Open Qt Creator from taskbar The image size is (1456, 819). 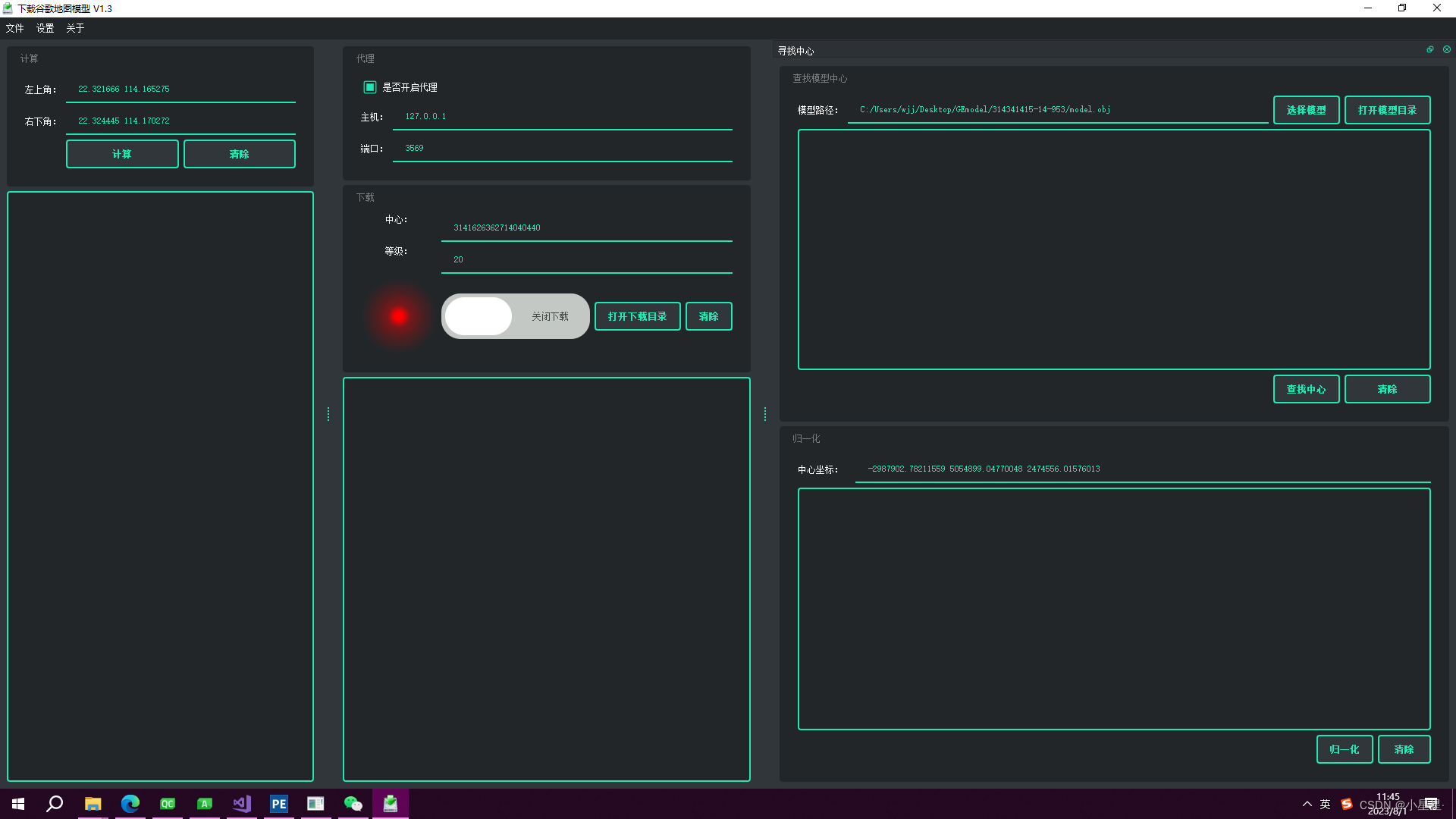(167, 804)
